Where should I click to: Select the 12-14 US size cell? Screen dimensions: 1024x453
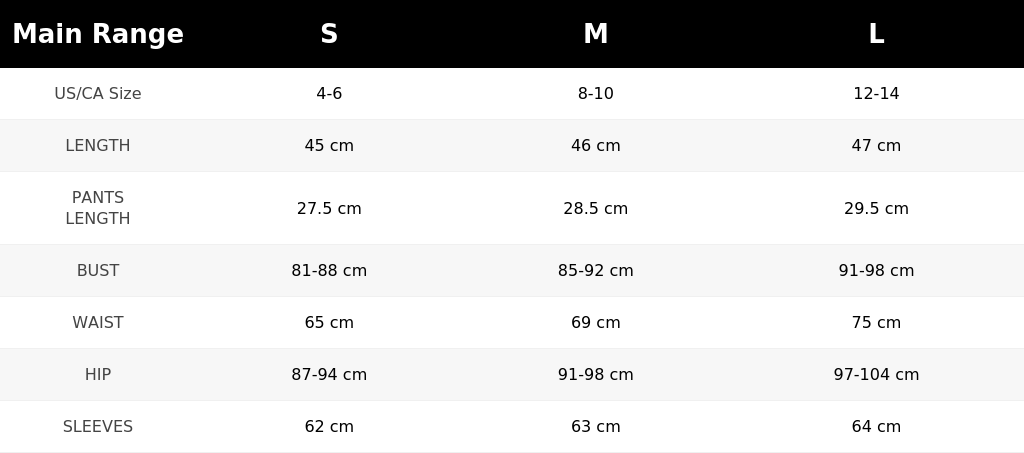[x=876, y=93]
